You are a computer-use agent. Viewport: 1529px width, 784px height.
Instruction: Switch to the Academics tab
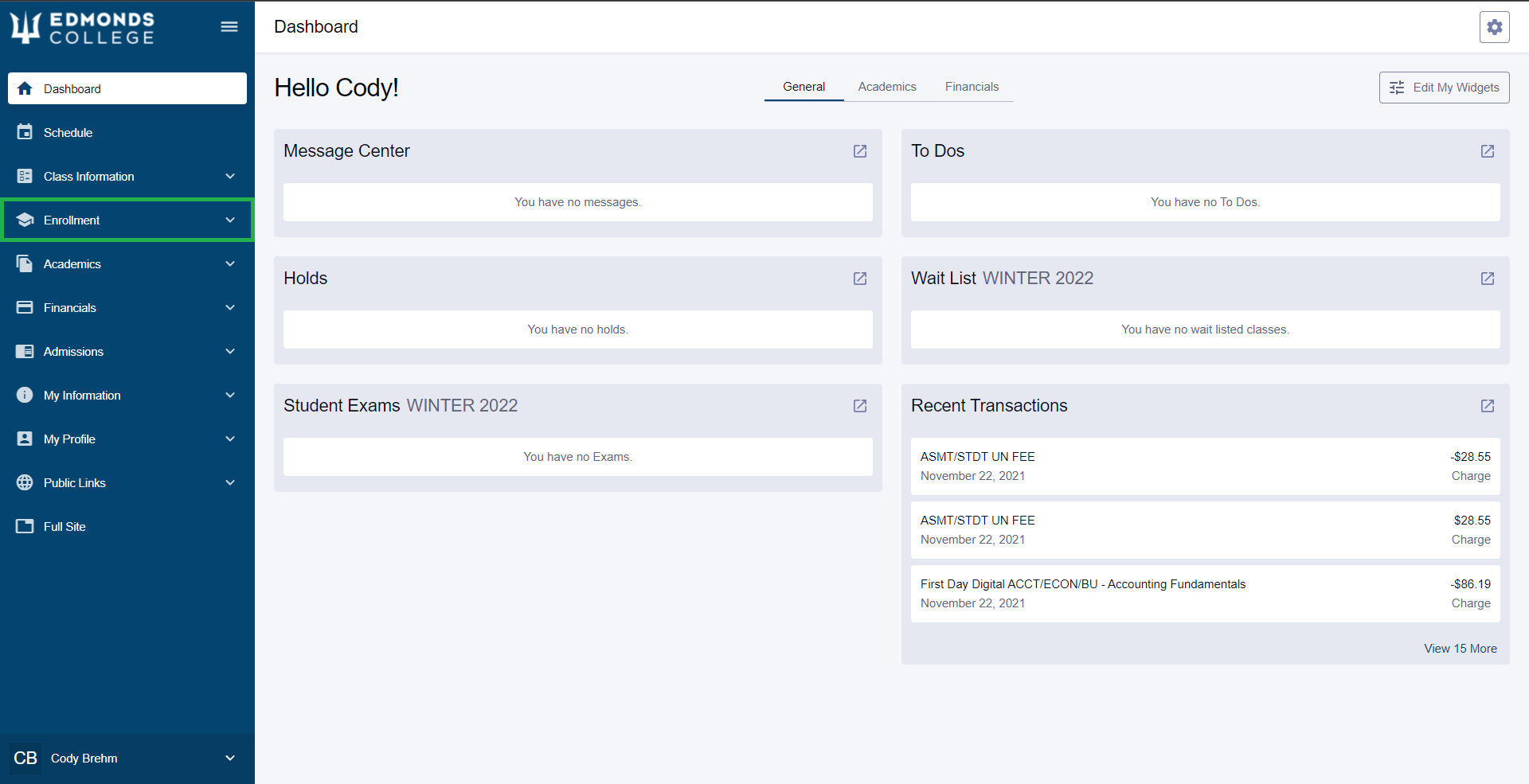tap(887, 87)
